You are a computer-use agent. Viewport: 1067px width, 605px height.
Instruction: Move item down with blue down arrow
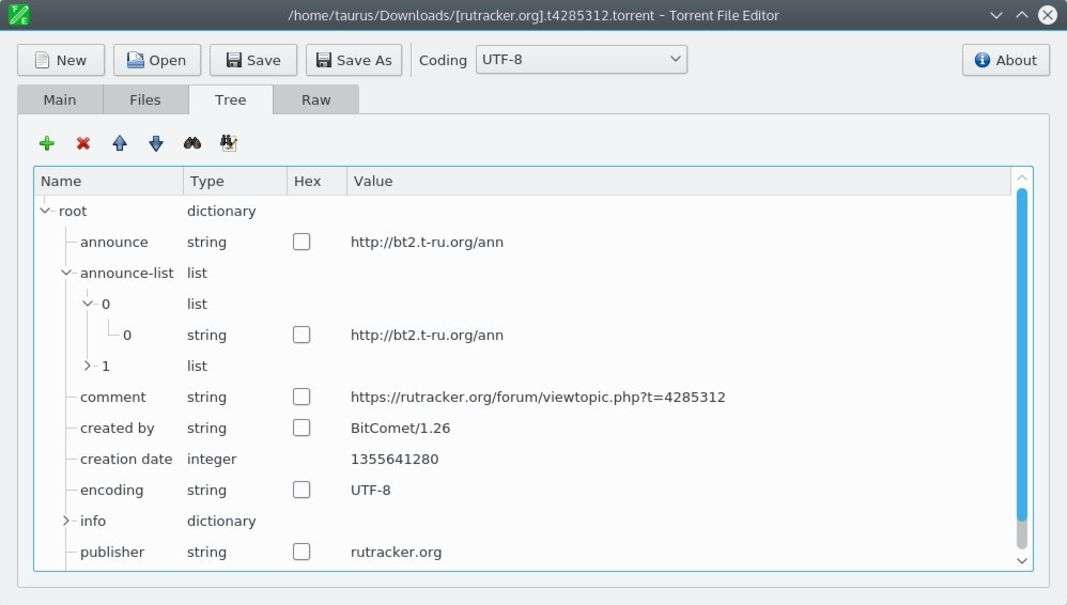point(156,143)
